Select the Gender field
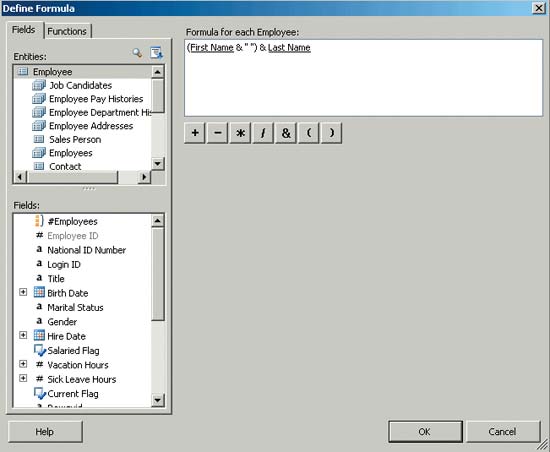This screenshot has height=452, width=550. [x=62, y=322]
